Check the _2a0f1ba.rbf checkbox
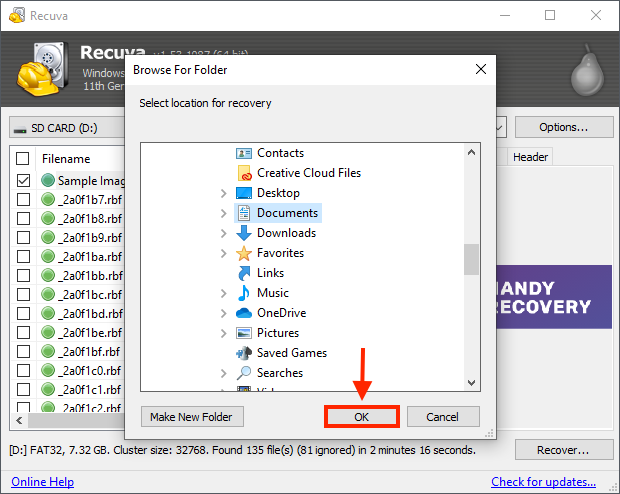Screen dimensions: 620x494 [23, 256]
